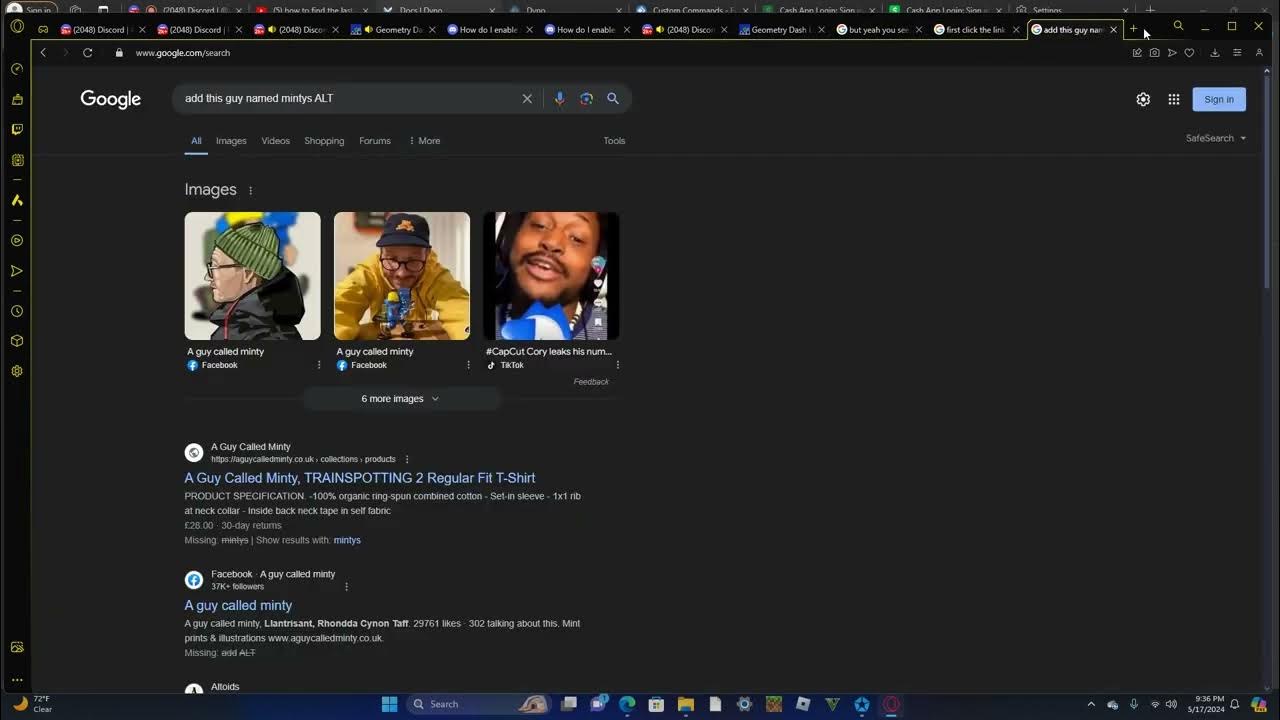Viewport: 1280px width, 720px height.
Task: Click the address bar URL
Action: [x=183, y=53]
